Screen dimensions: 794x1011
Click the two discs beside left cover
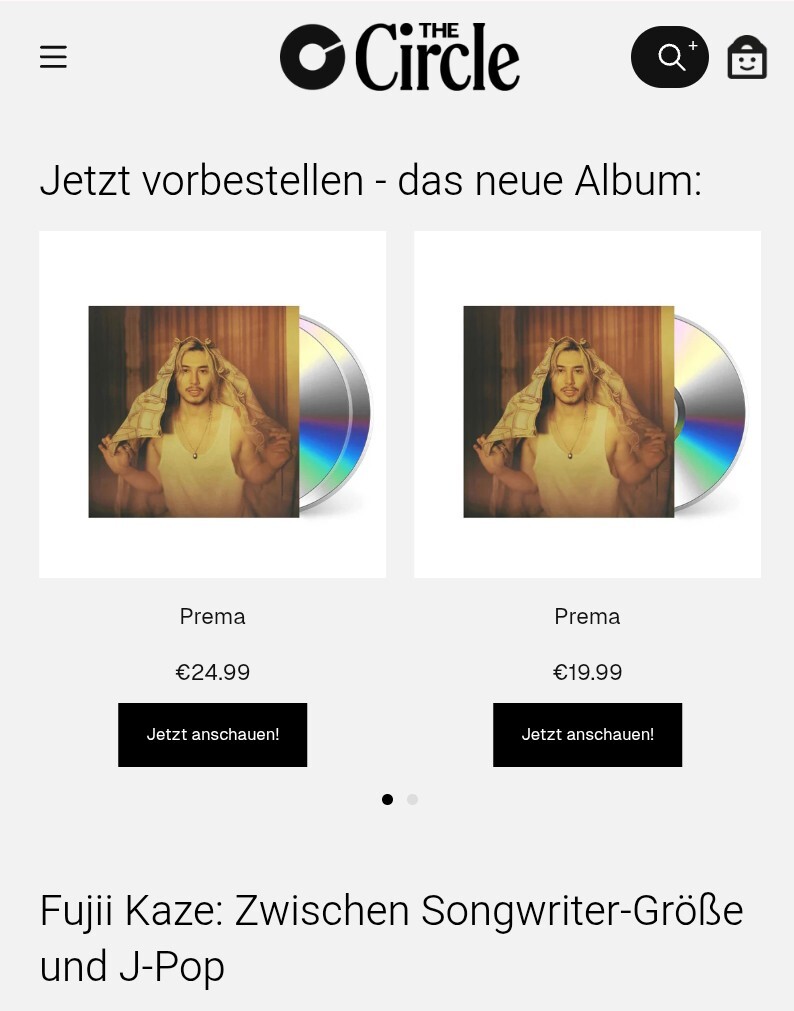click(x=335, y=413)
